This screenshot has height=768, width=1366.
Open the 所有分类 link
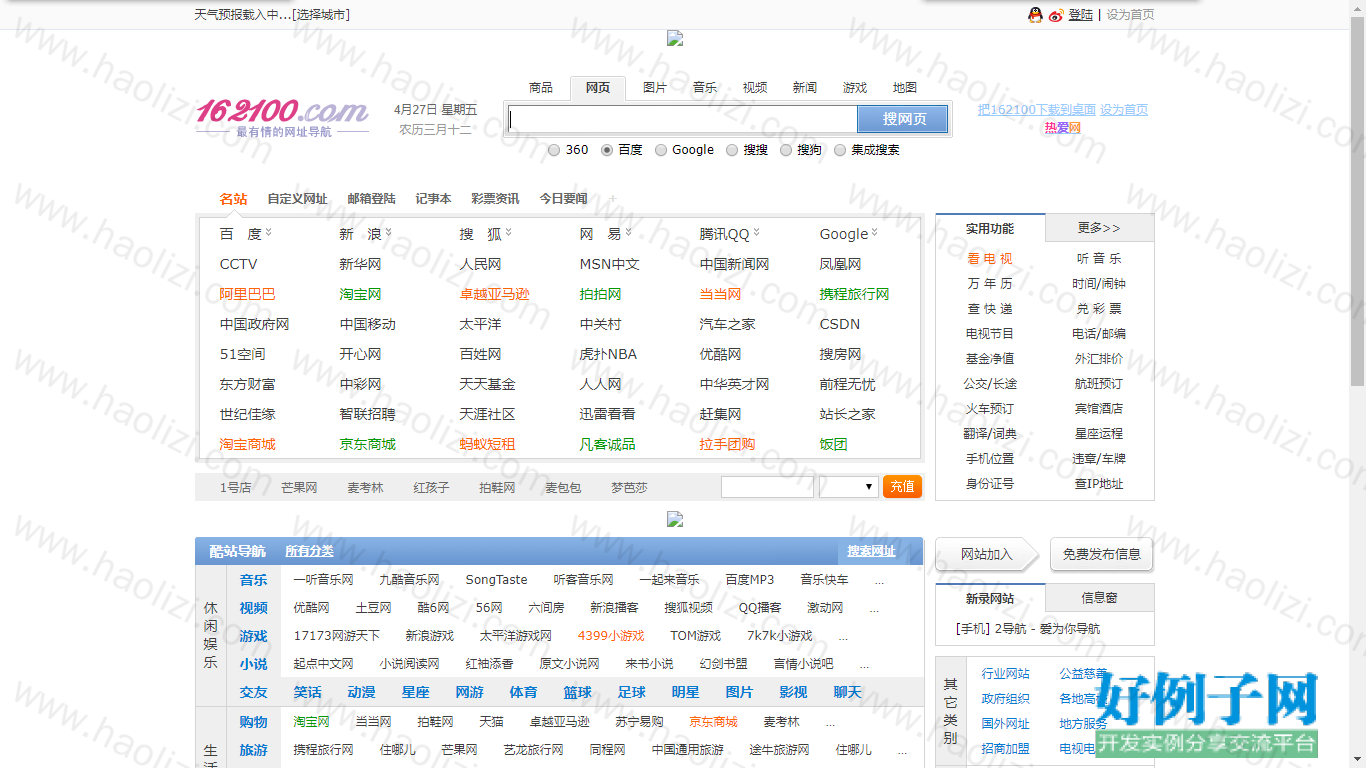click(309, 551)
